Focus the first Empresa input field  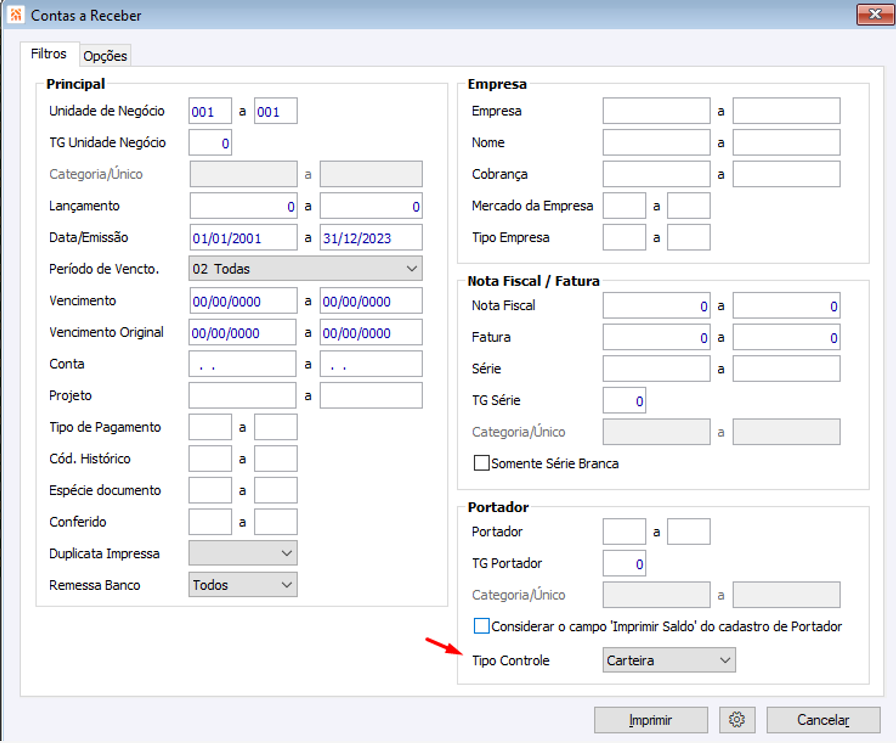(x=656, y=111)
